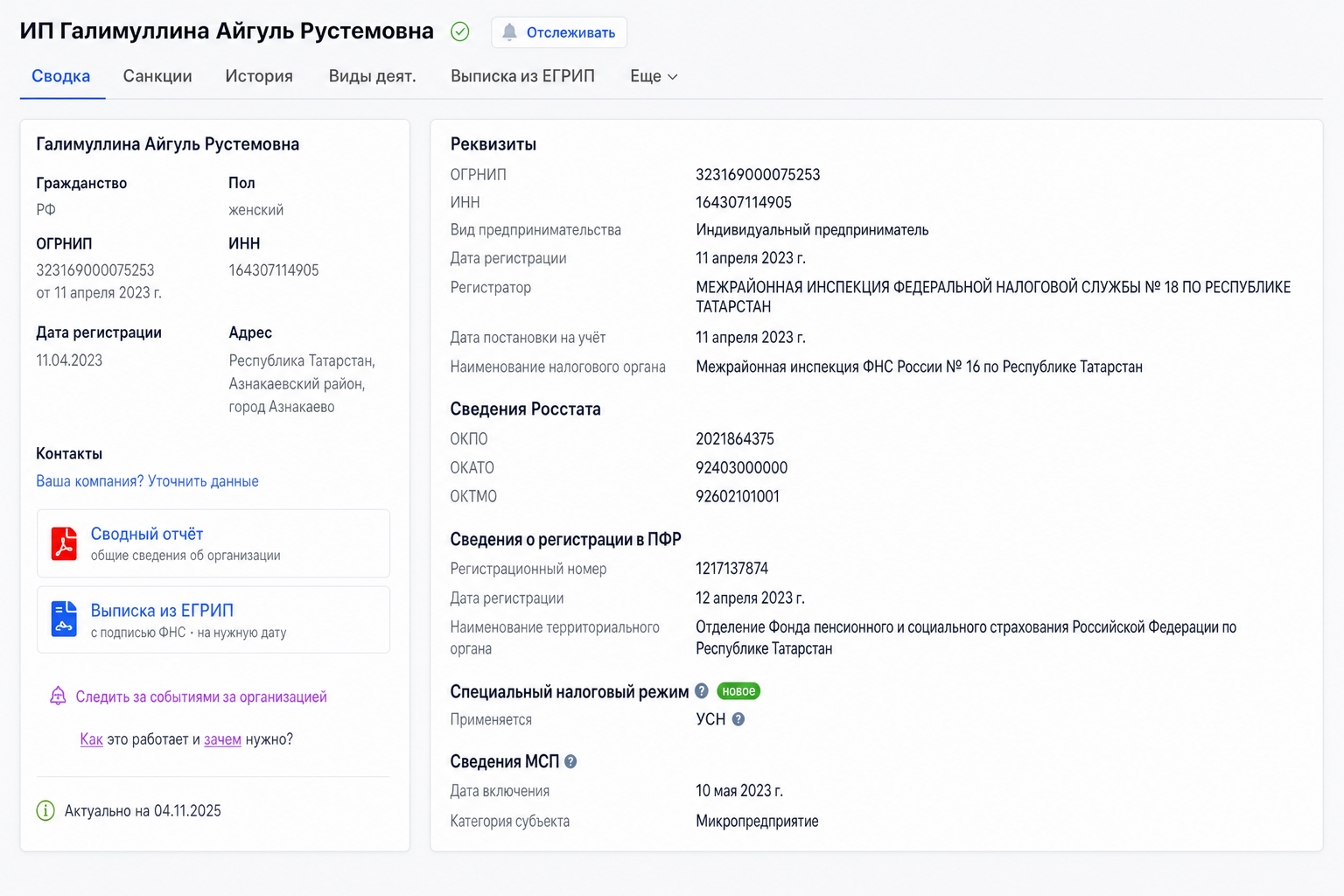Select ОКТМО value 92602101001
The width and height of the screenshot is (1344, 896).
738,496
